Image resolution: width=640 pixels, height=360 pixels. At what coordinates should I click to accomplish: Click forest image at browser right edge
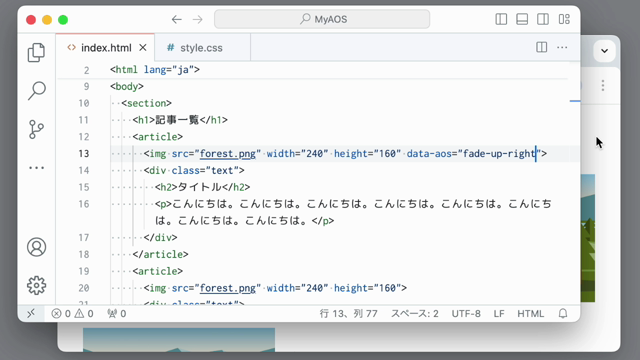pyautogui.click(x=588, y=238)
